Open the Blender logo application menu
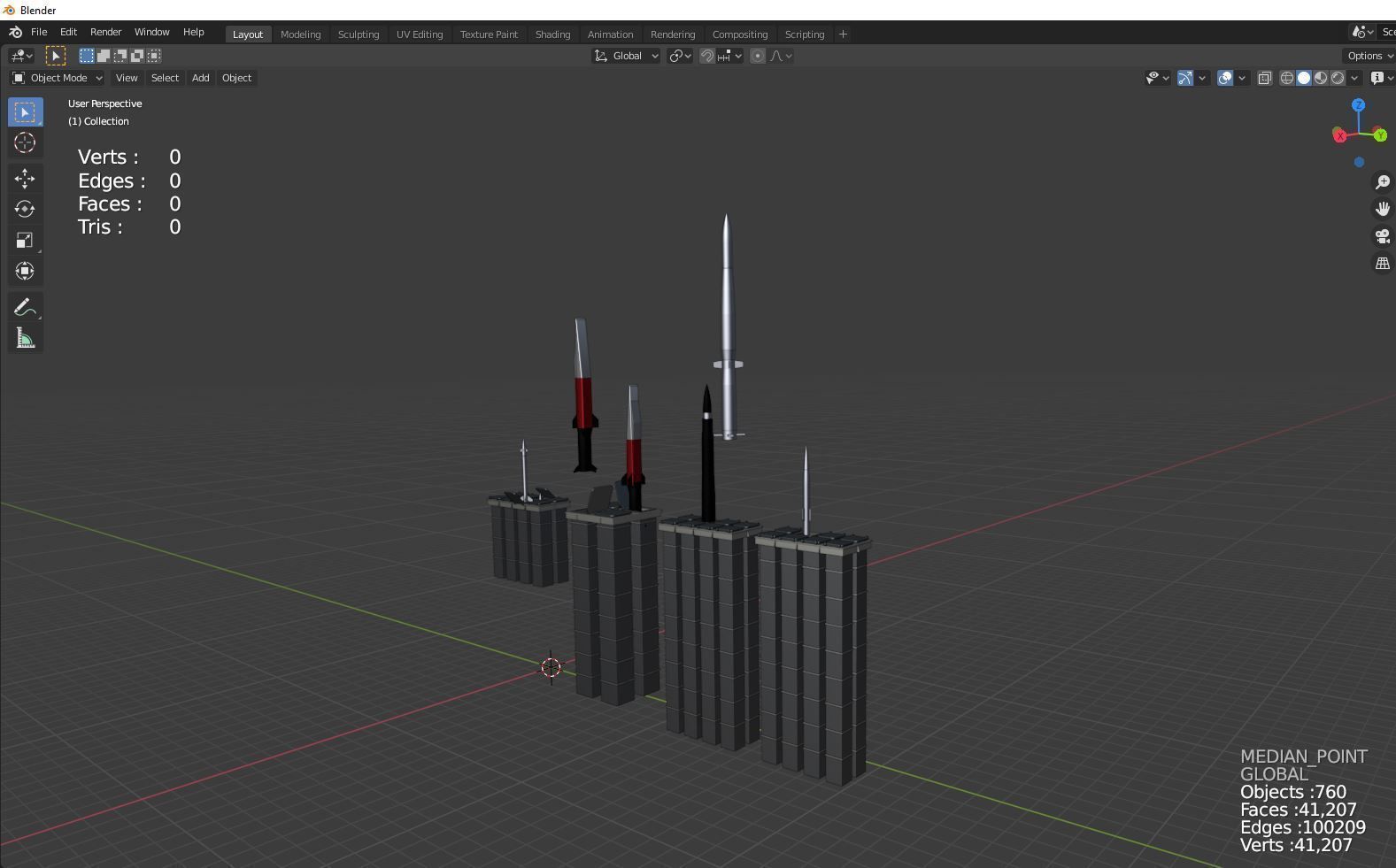The image size is (1396, 868). (15, 32)
